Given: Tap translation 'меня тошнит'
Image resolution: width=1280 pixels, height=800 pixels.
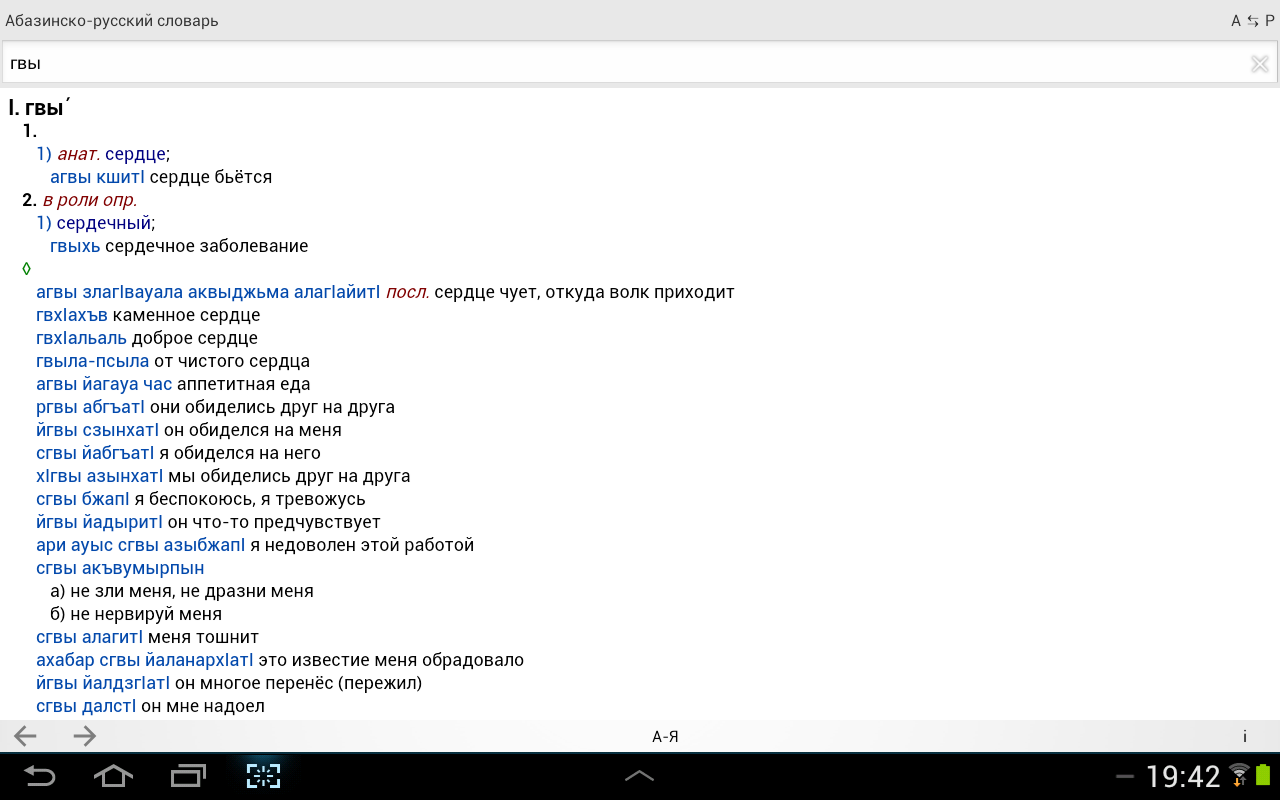Looking at the screenshot, I should pyautogui.click(x=204, y=637).
